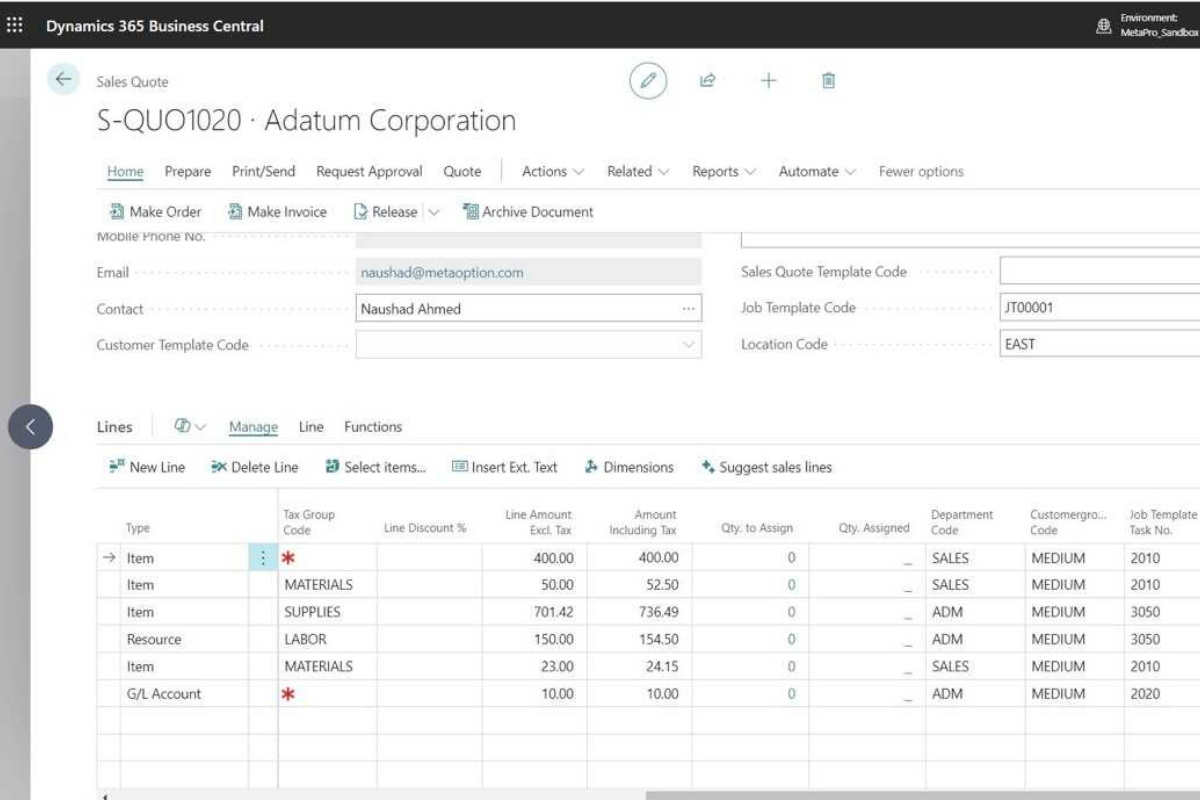Click the Line Discount % column header

pos(425,528)
